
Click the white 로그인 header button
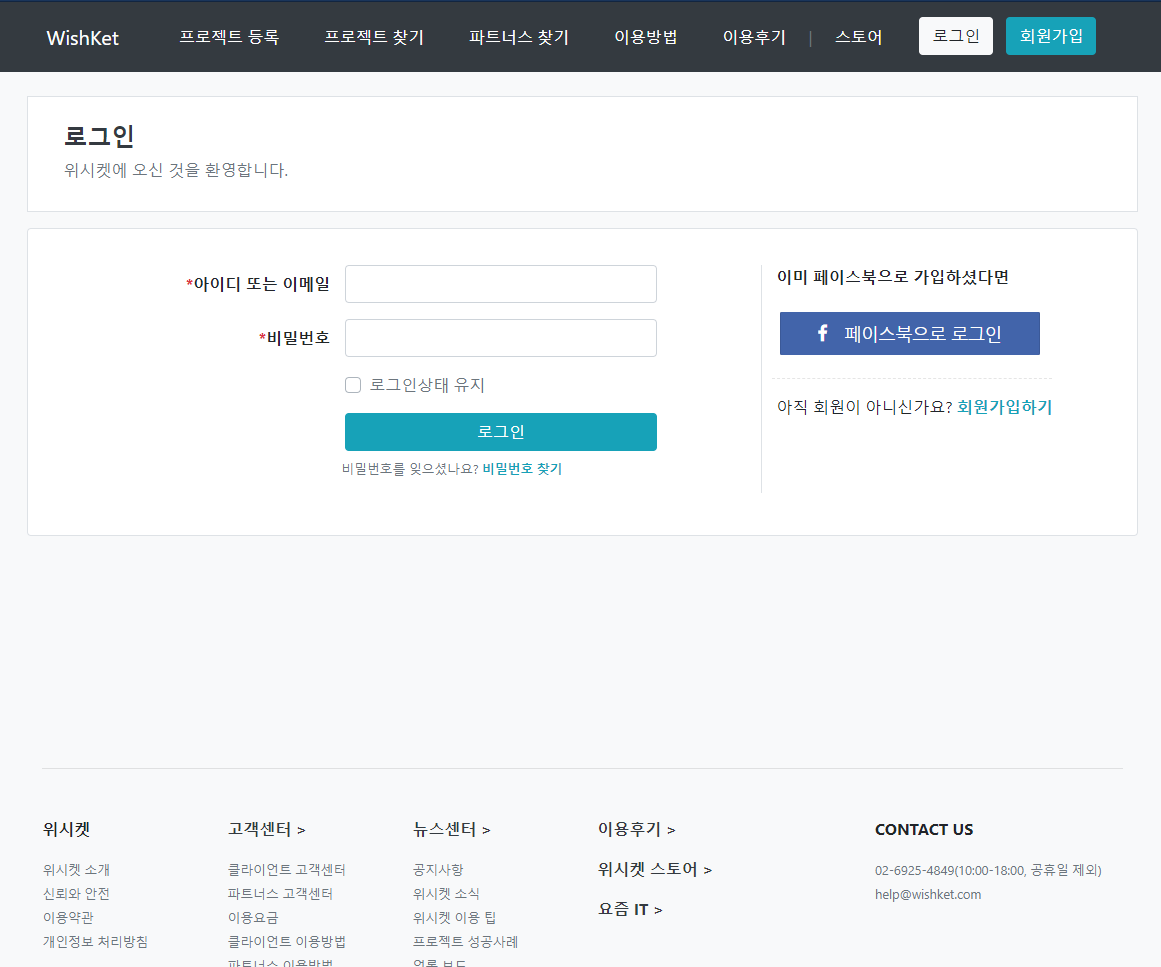click(955, 36)
